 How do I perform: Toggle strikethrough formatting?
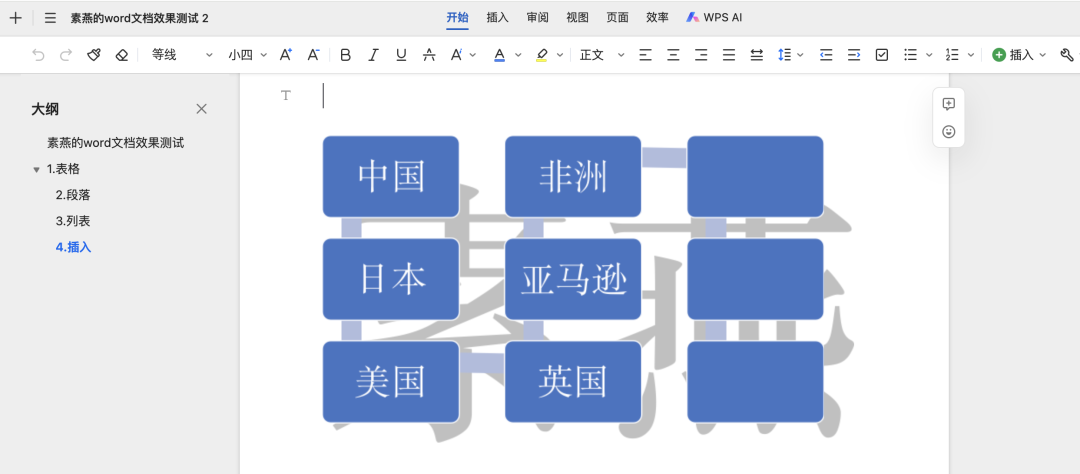429,55
